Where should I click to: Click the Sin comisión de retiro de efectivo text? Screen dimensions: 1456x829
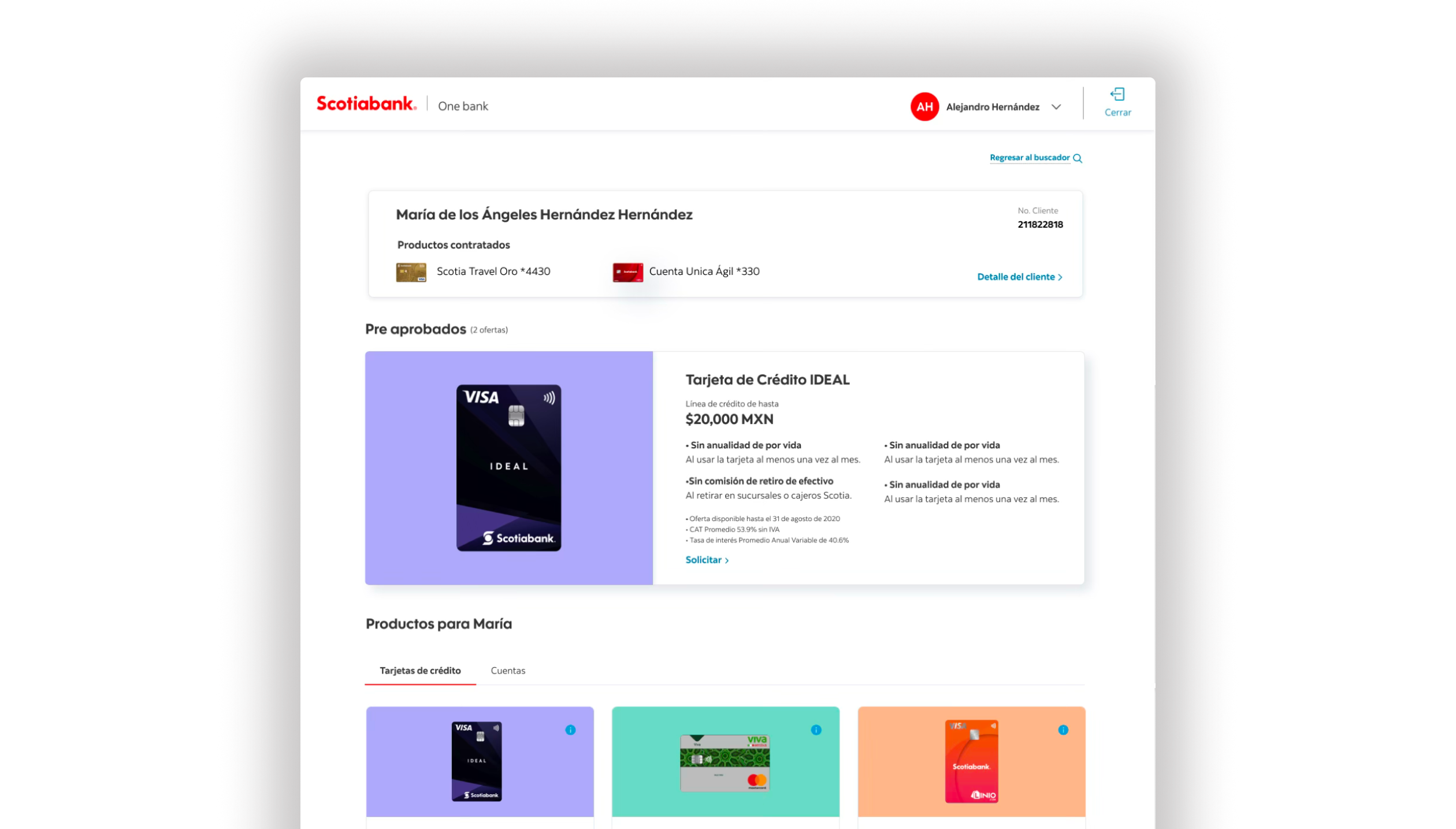tap(759, 481)
